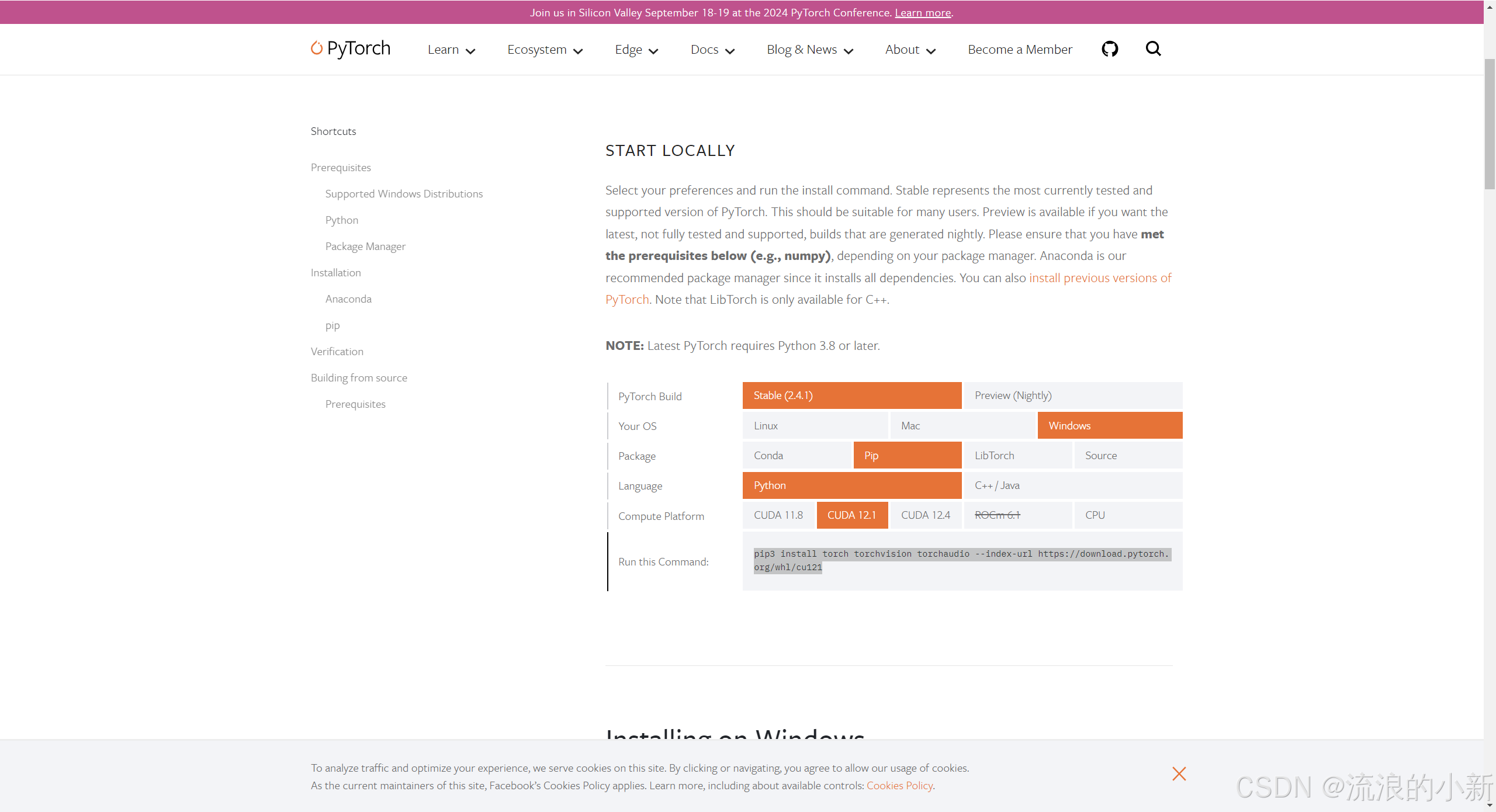Select CUDA 12.4 compute platform
This screenshot has width=1496, height=812.
(x=925, y=515)
